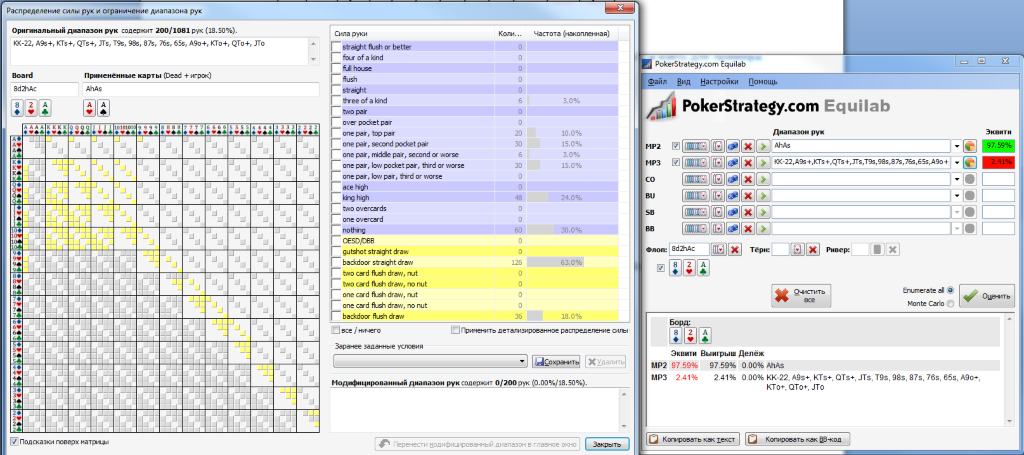This screenshot has width=1024, height=455.
Task: Click blue chips icon in MP2 row
Action: point(733,146)
